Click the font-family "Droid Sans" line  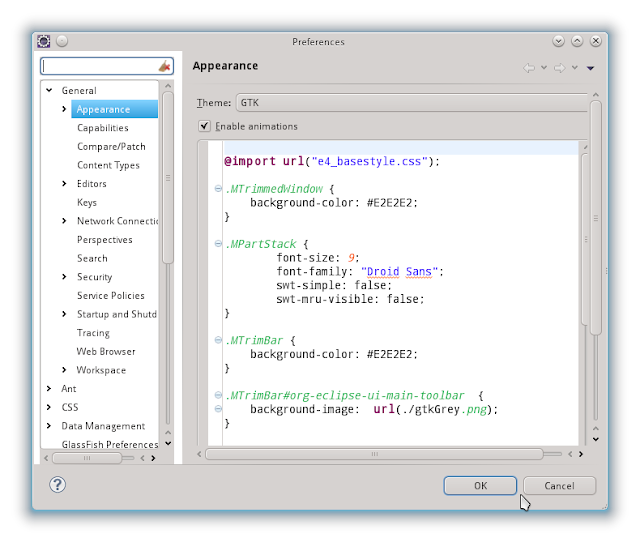360,271
